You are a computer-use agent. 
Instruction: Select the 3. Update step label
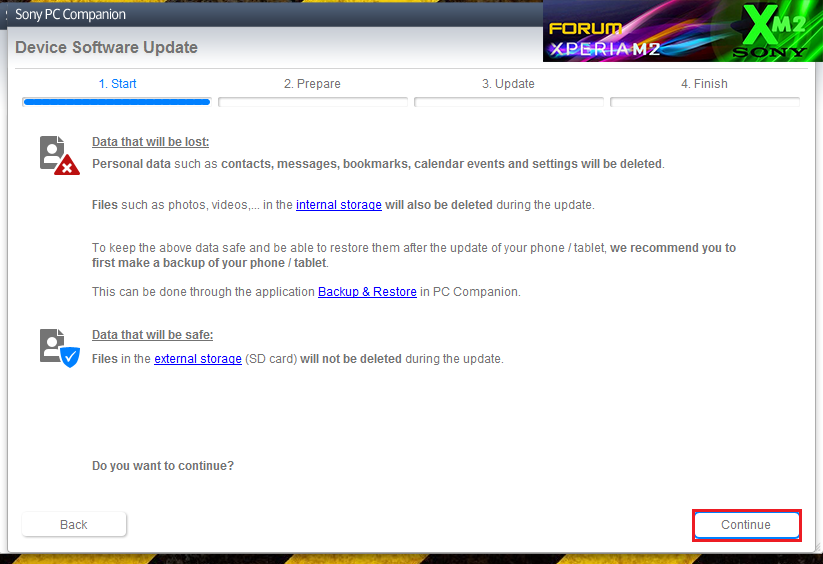[x=508, y=84]
